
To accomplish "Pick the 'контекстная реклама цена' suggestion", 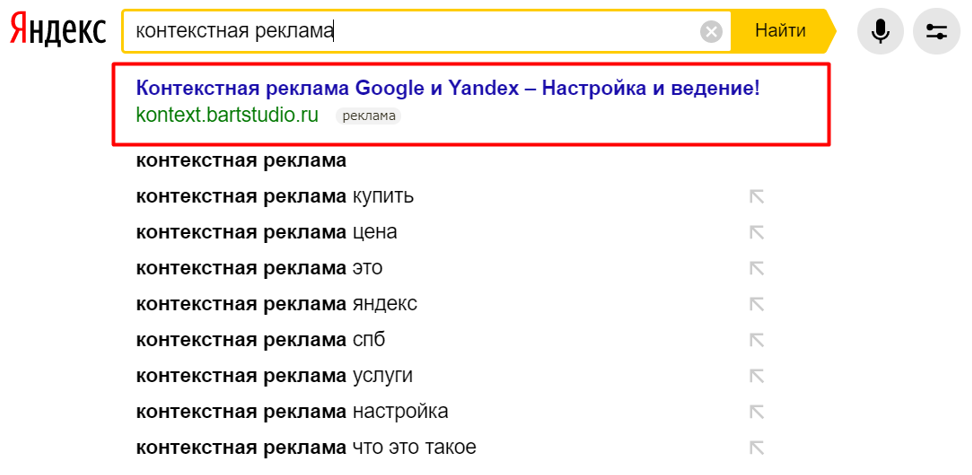I will [266, 232].
